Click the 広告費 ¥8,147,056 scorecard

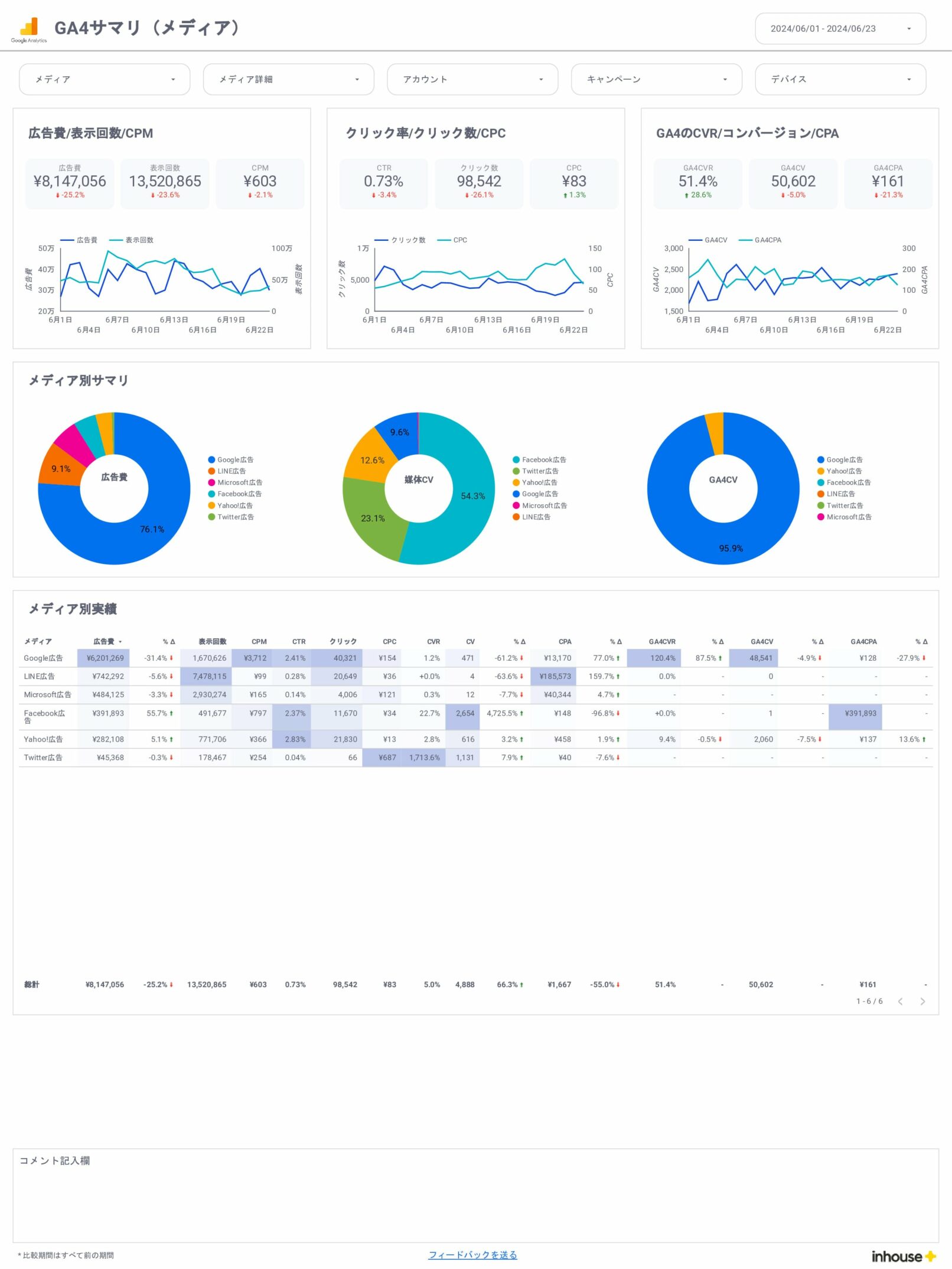coord(70,182)
